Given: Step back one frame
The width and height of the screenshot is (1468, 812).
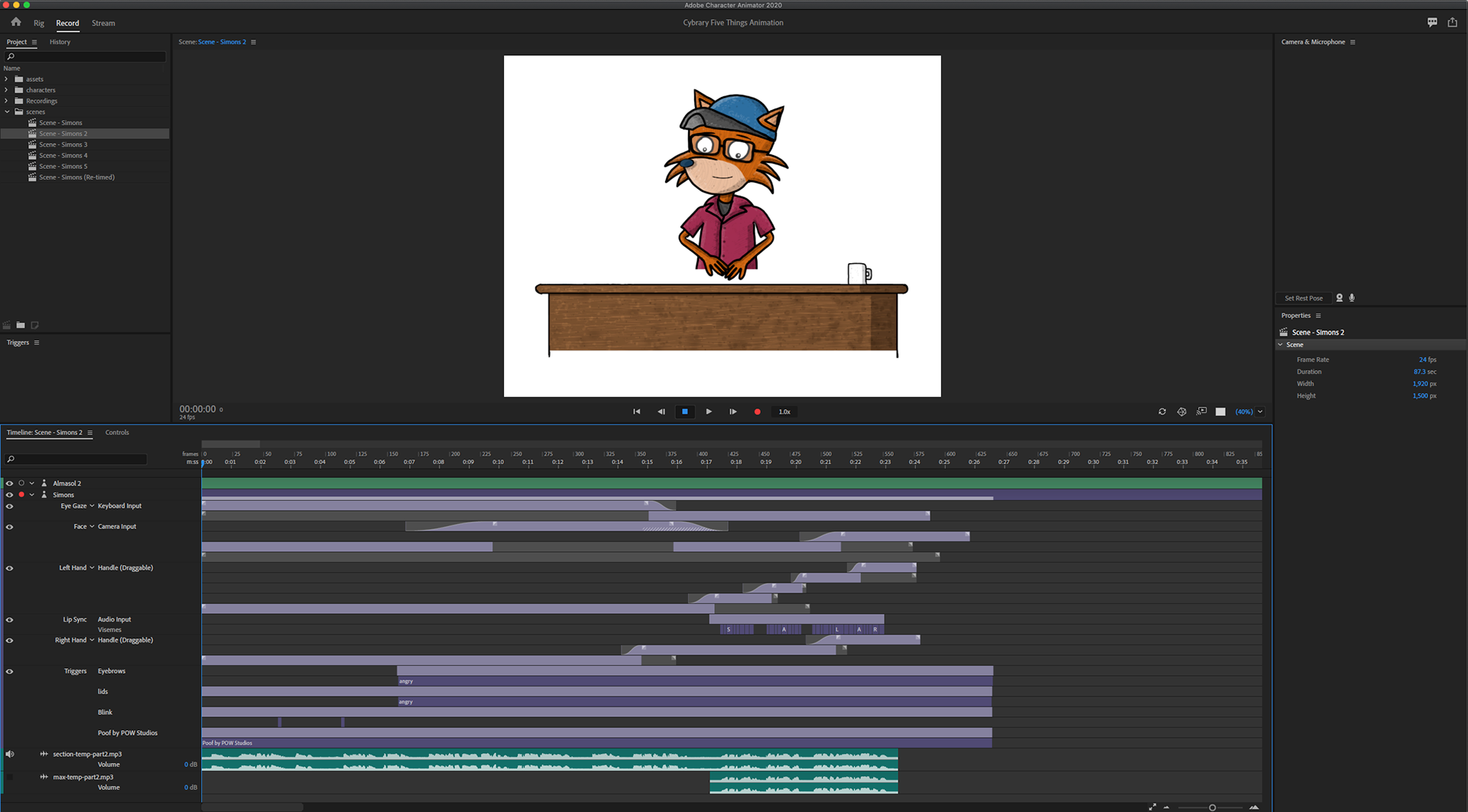Looking at the screenshot, I should point(661,411).
